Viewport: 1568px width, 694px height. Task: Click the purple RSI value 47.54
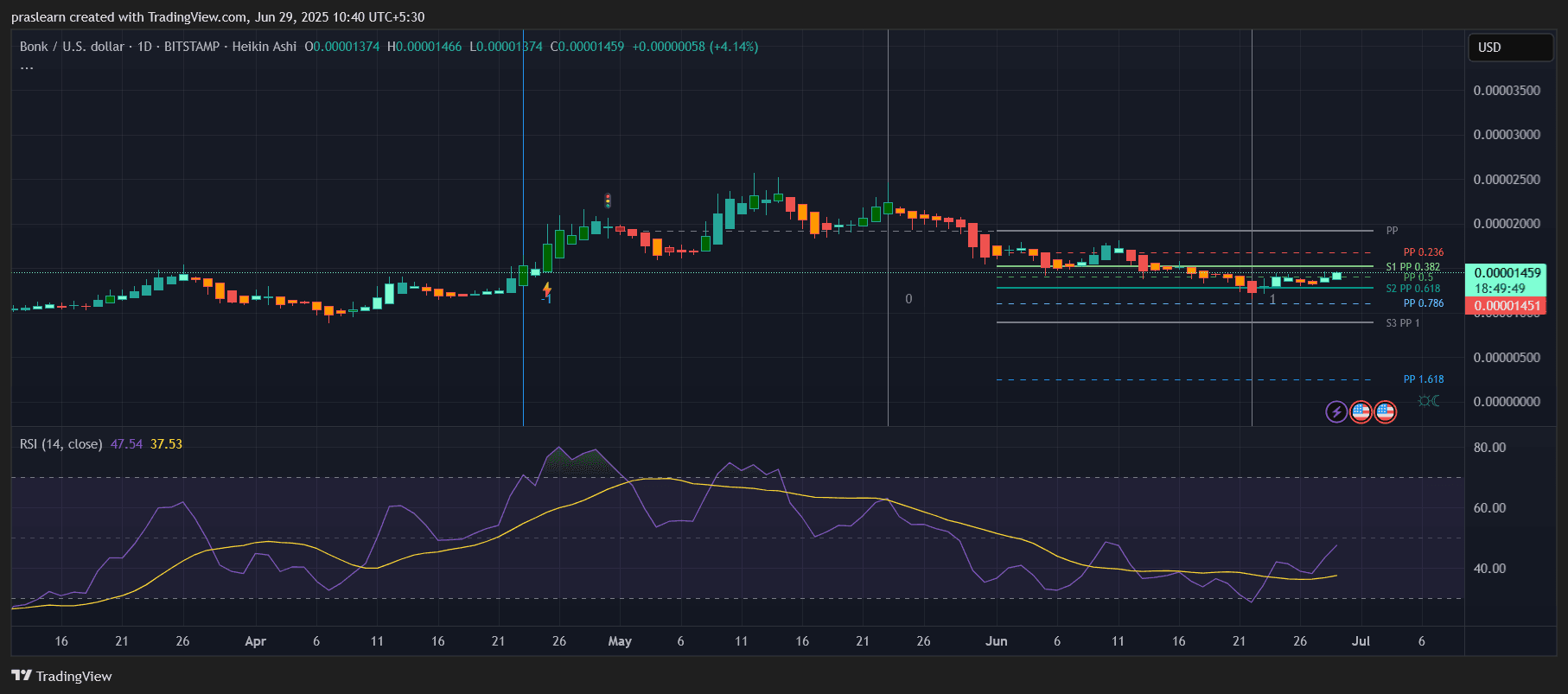pyautogui.click(x=126, y=444)
